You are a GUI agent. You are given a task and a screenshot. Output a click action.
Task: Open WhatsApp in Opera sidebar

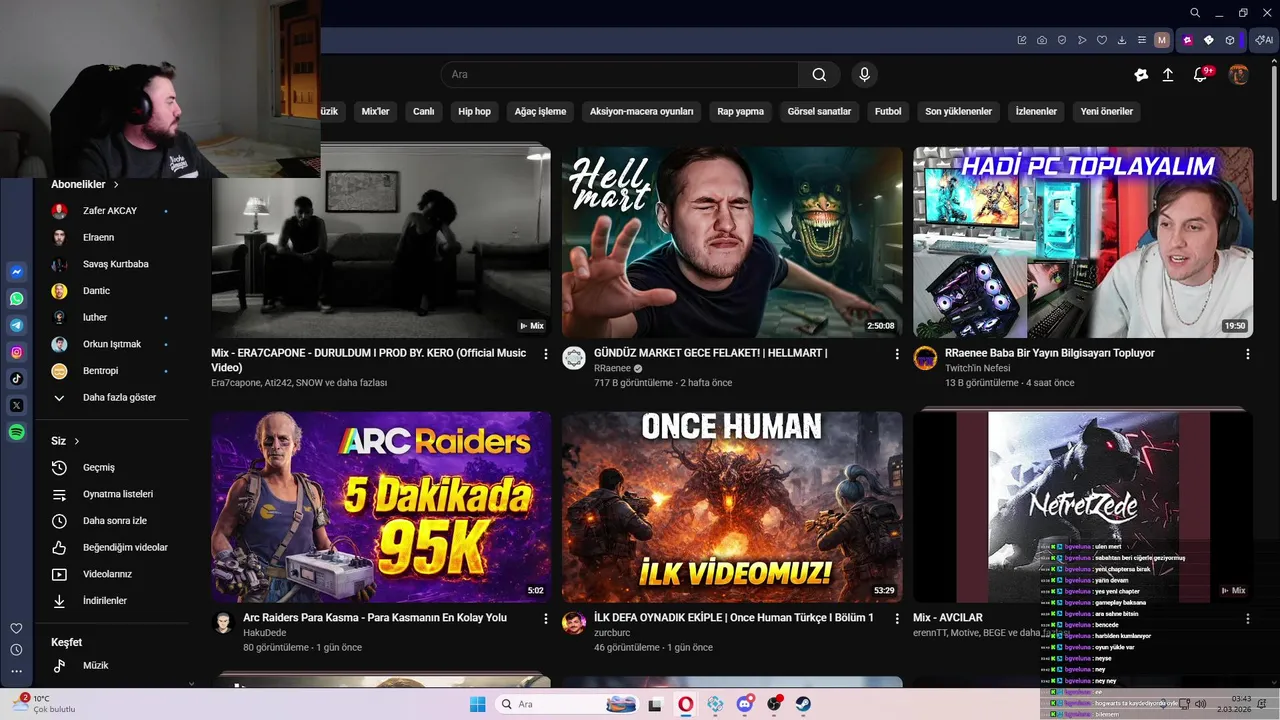point(17,299)
